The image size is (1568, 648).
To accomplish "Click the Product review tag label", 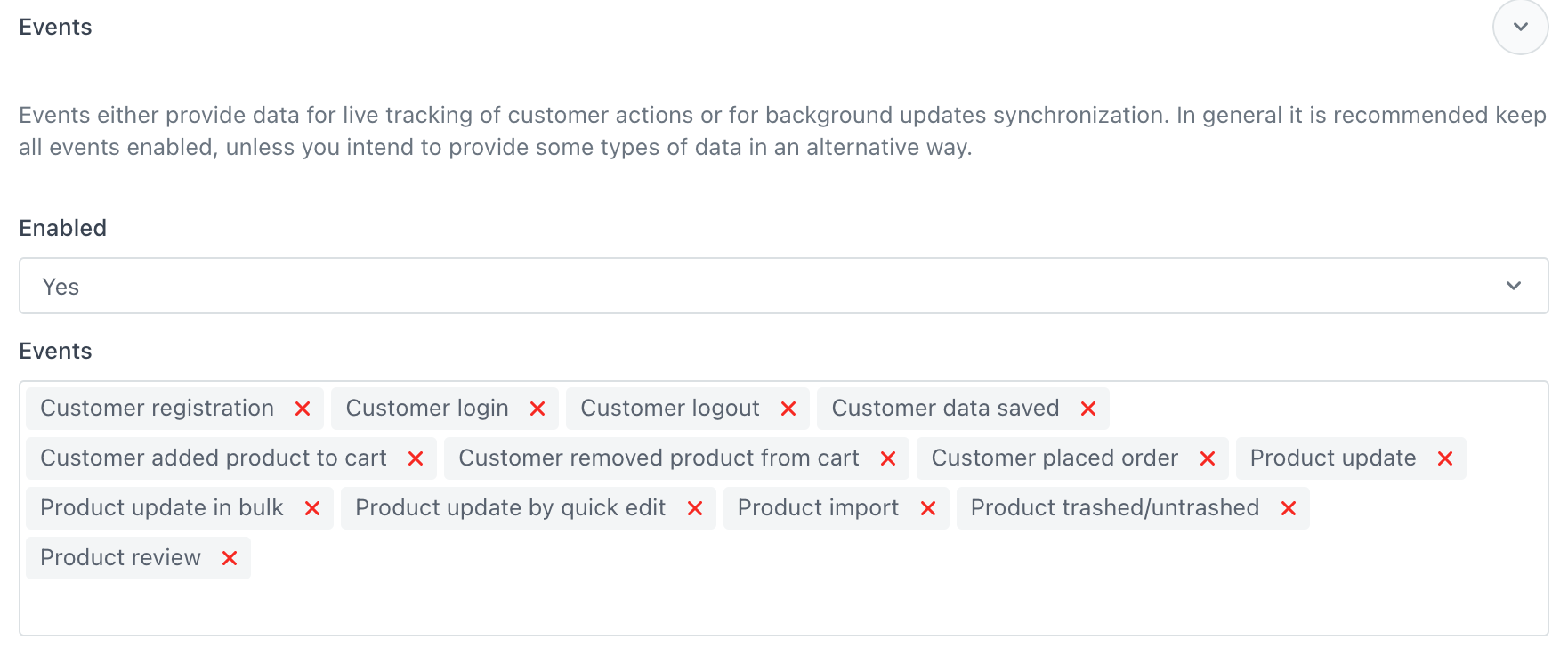I will (x=121, y=558).
